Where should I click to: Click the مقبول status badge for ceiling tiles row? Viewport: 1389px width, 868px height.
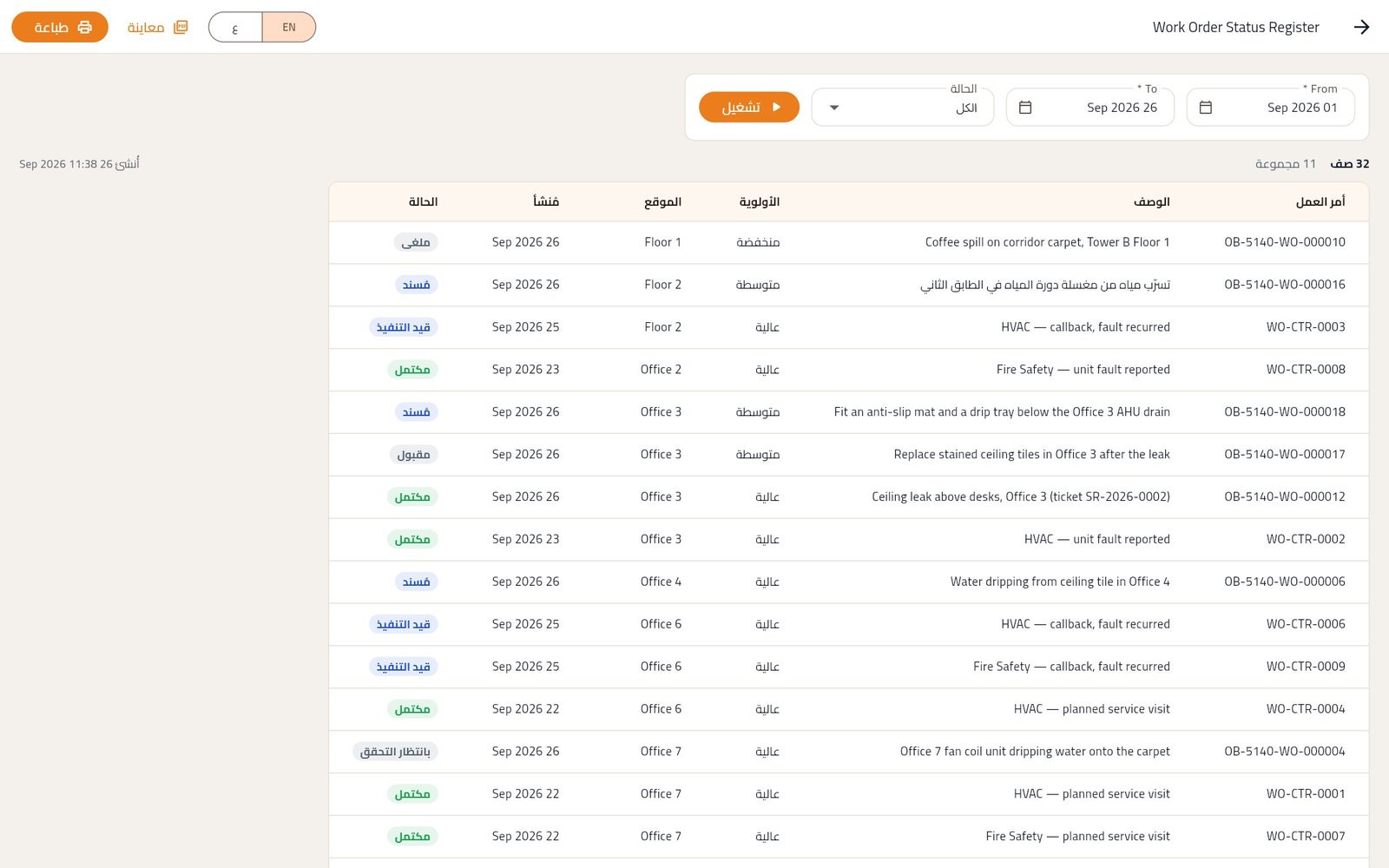point(414,455)
